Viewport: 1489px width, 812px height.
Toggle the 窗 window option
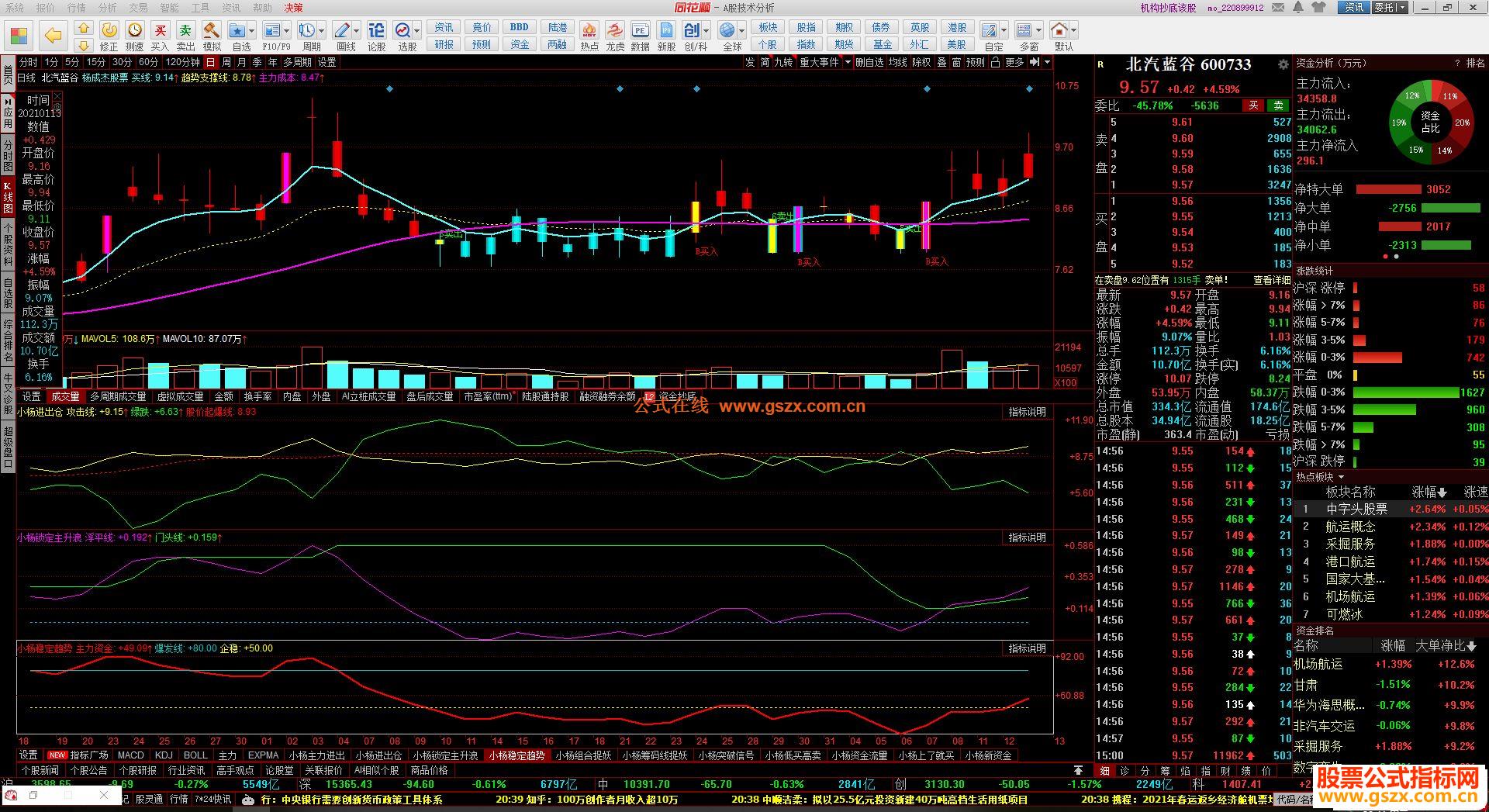957,62
